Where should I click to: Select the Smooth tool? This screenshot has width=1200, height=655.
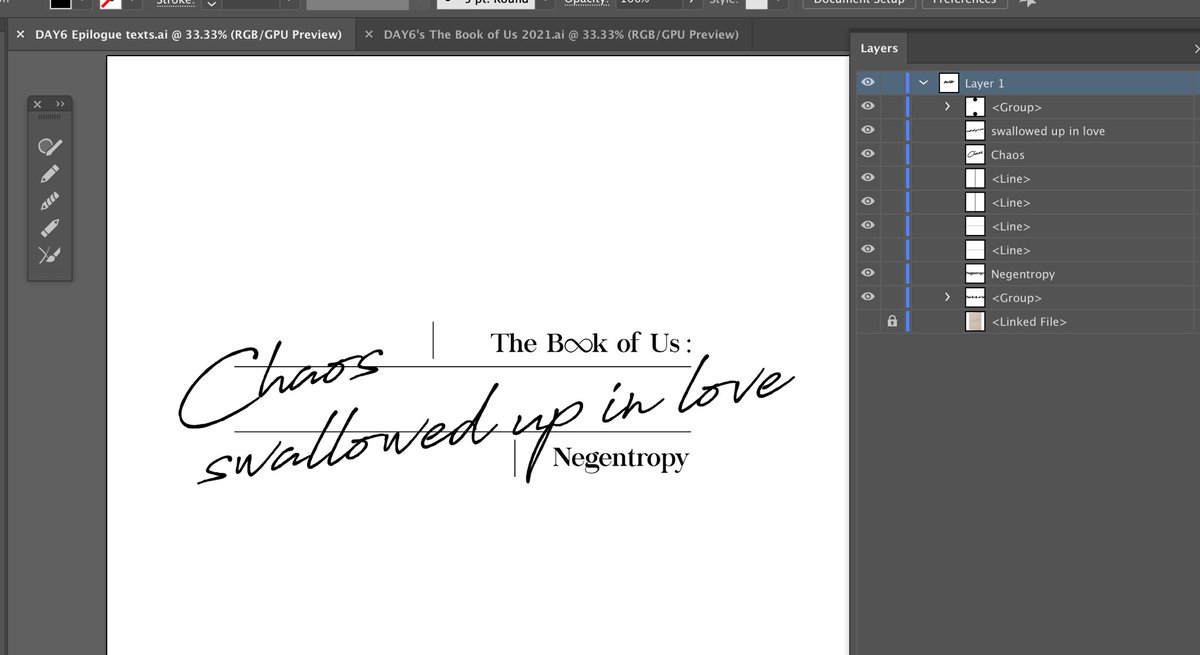pos(49,201)
